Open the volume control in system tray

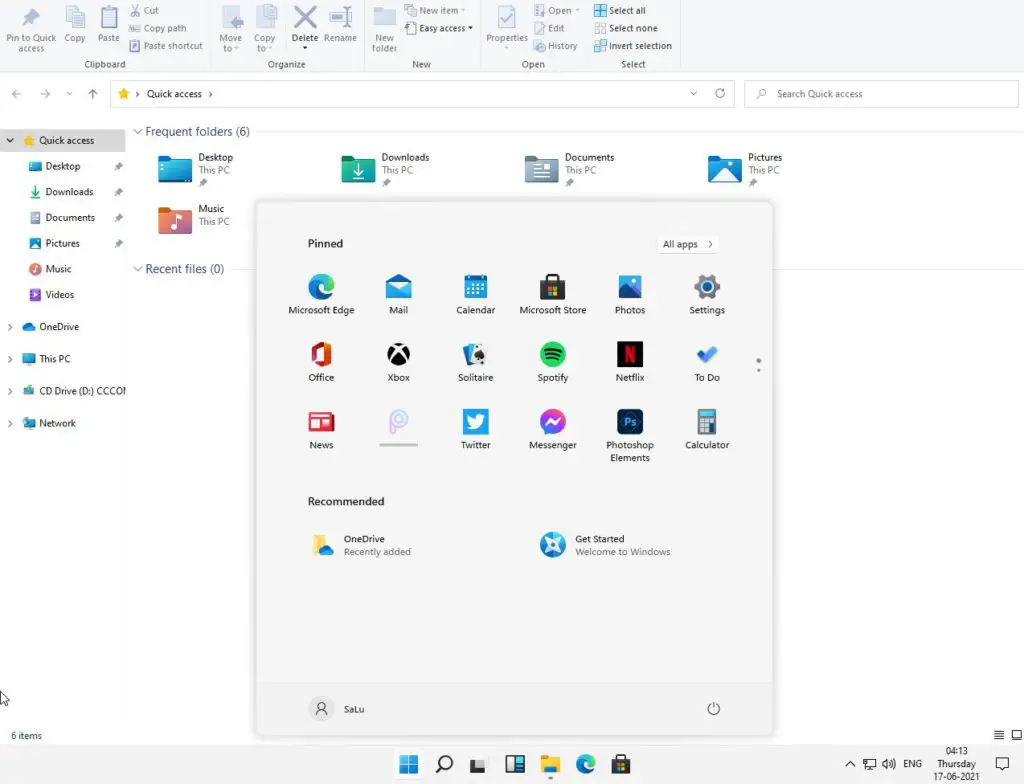coord(888,764)
